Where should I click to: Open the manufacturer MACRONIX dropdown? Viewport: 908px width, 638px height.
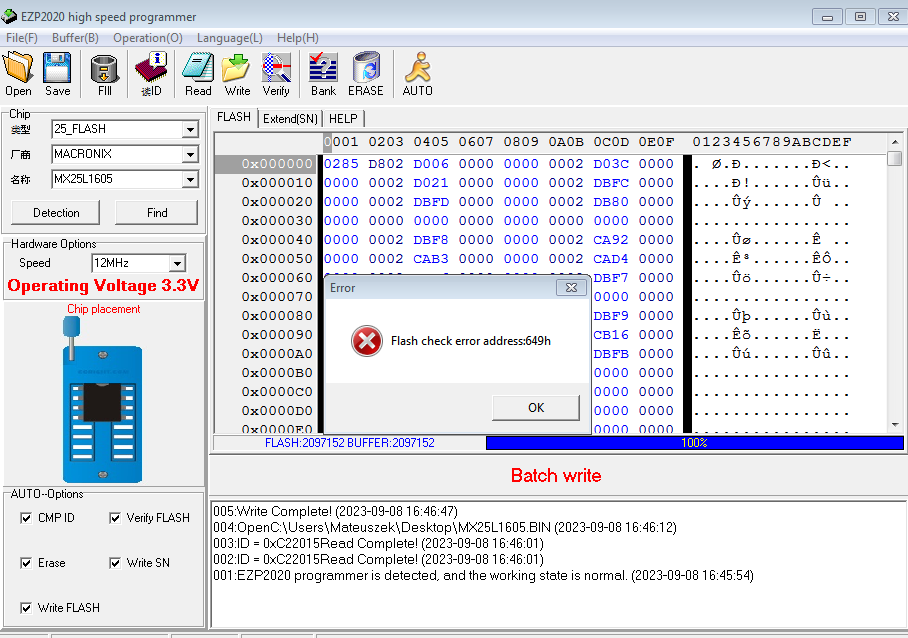(190, 154)
